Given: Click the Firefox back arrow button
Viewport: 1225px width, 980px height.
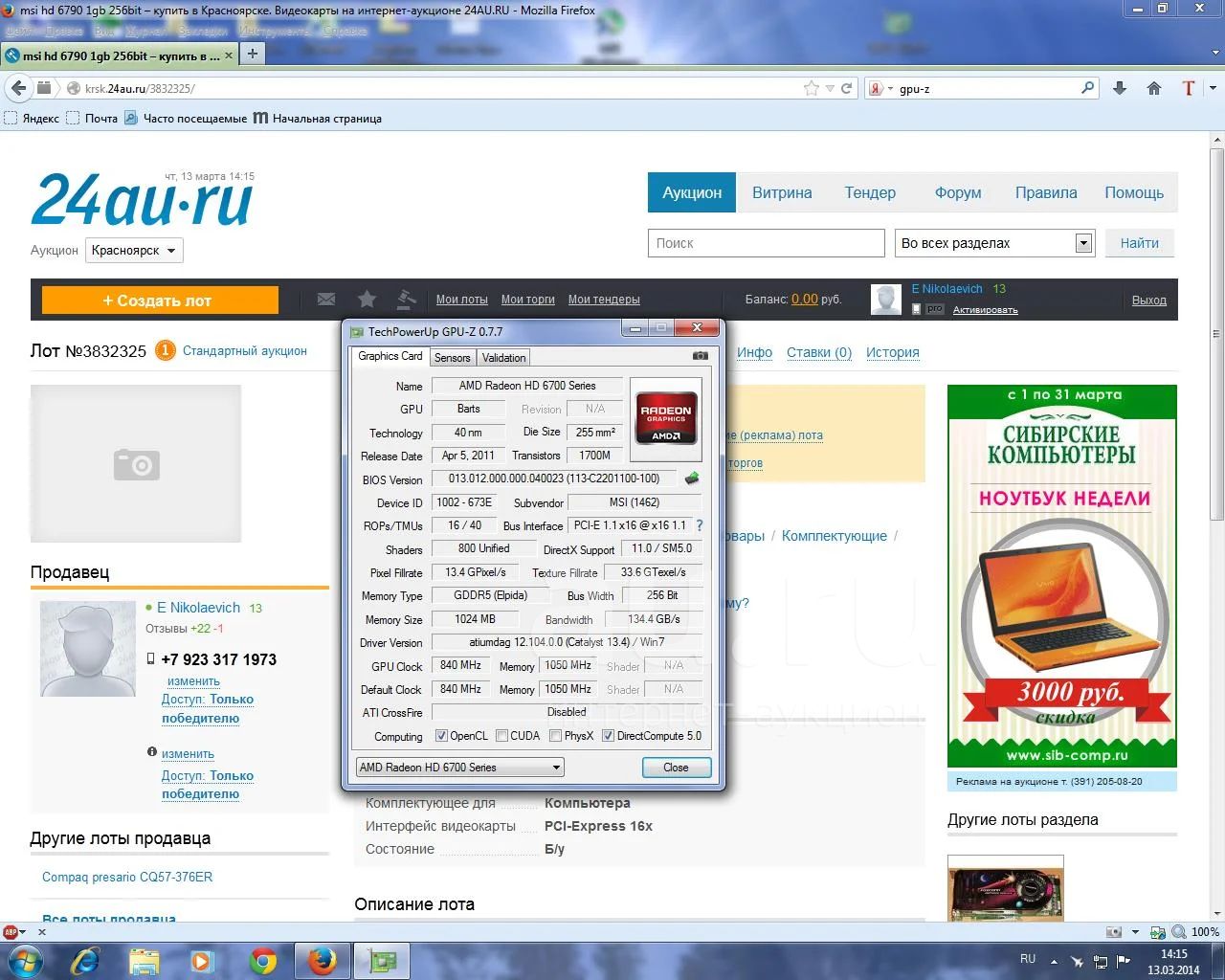Looking at the screenshot, I should 18,88.
